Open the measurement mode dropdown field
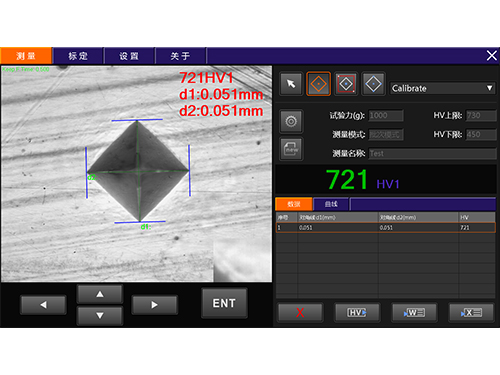This screenshot has width=500, height=375. pos(386,135)
